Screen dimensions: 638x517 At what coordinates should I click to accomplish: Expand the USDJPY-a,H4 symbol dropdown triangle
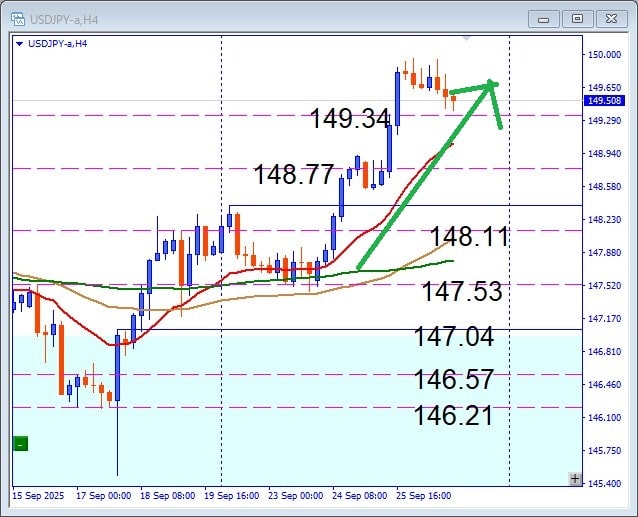click(19, 43)
